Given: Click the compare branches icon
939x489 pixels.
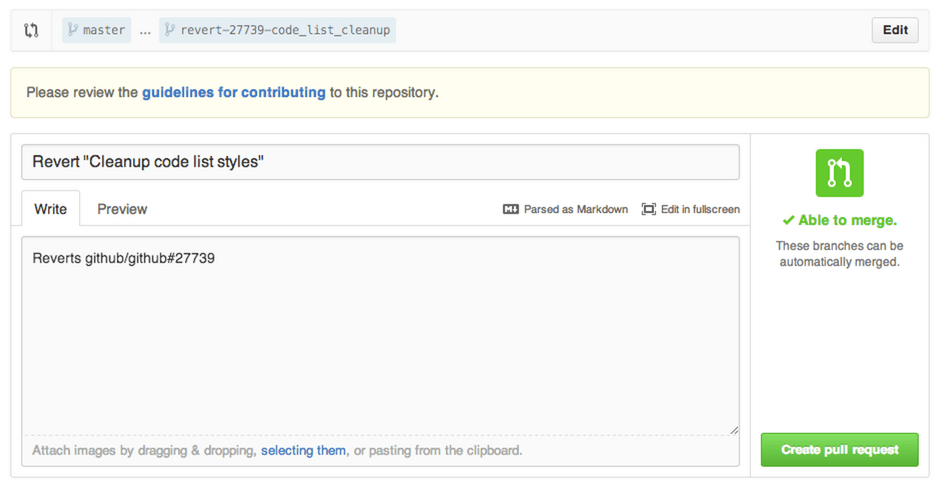Looking at the screenshot, I should [x=31, y=30].
